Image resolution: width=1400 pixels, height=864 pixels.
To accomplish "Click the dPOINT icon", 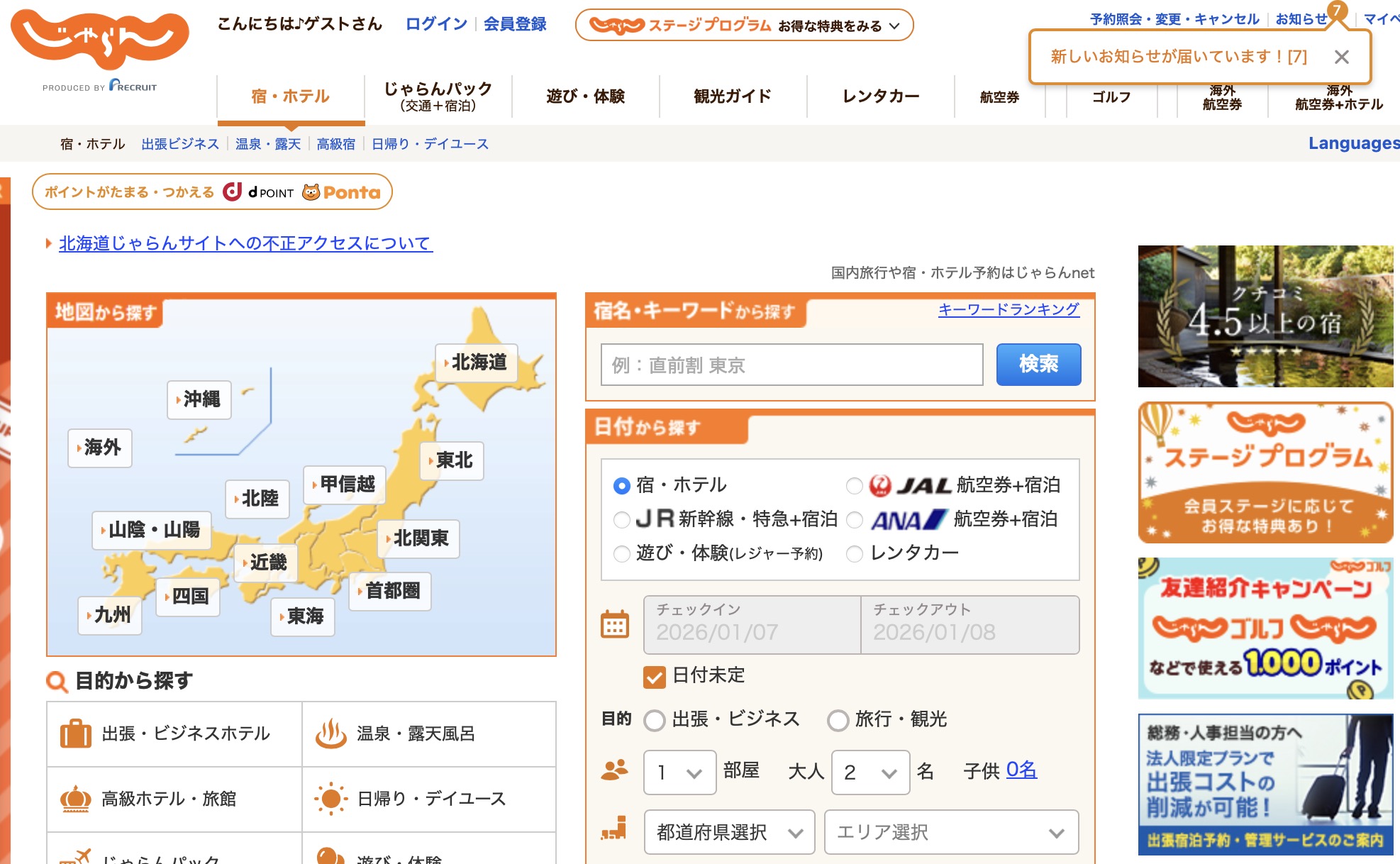I will [x=234, y=192].
